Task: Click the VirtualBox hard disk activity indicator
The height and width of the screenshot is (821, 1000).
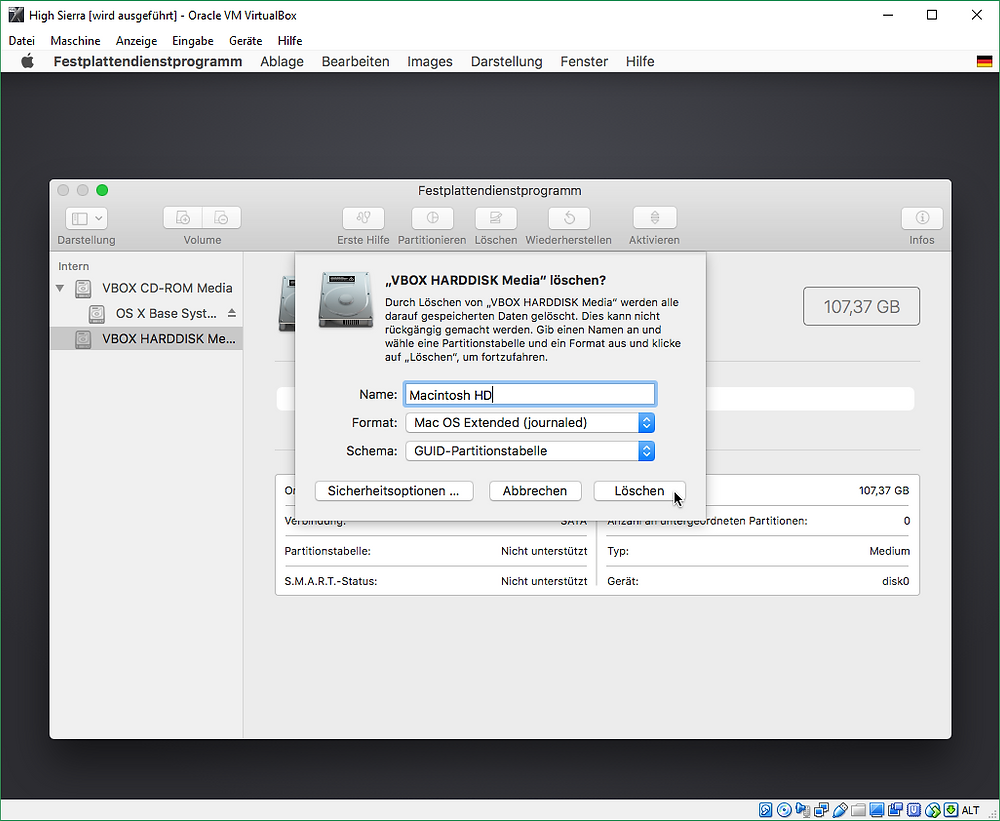Action: (x=766, y=810)
